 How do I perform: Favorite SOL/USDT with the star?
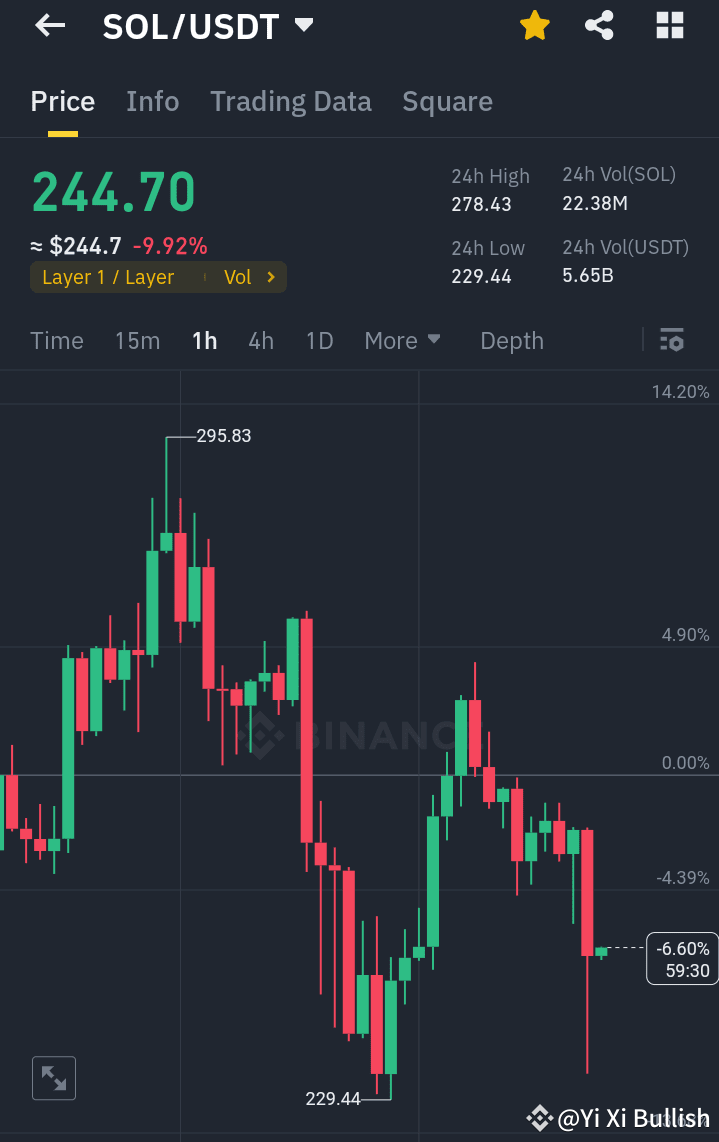[x=535, y=26]
